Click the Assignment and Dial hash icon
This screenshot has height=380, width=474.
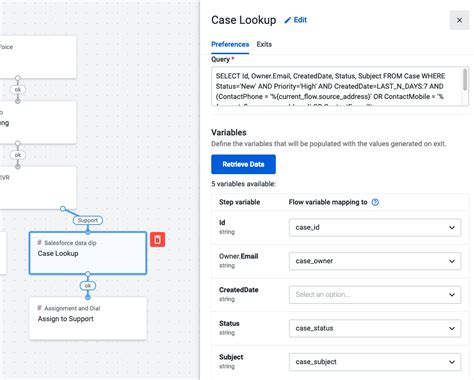[x=39, y=308]
